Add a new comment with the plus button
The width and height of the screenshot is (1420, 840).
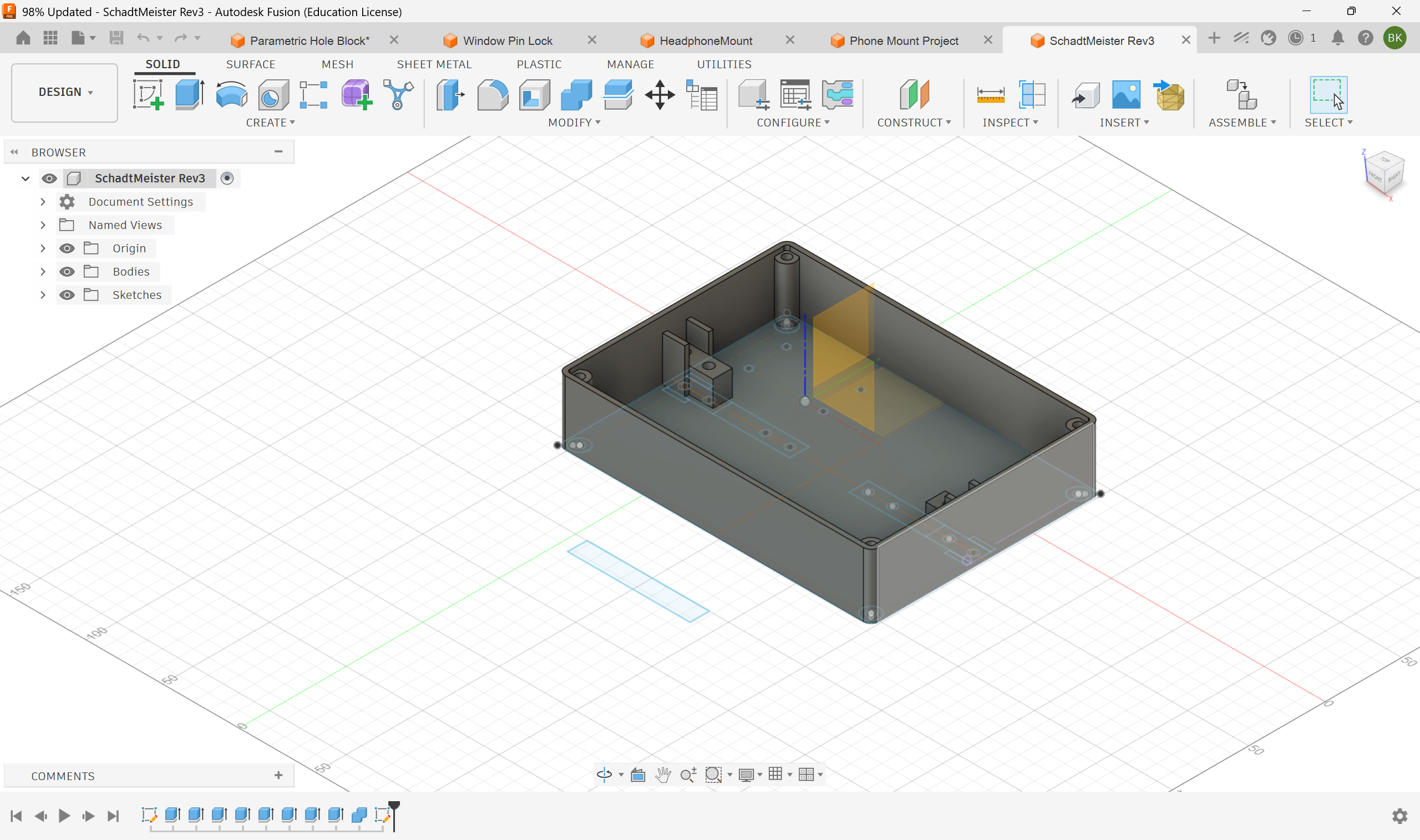[278, 776]
